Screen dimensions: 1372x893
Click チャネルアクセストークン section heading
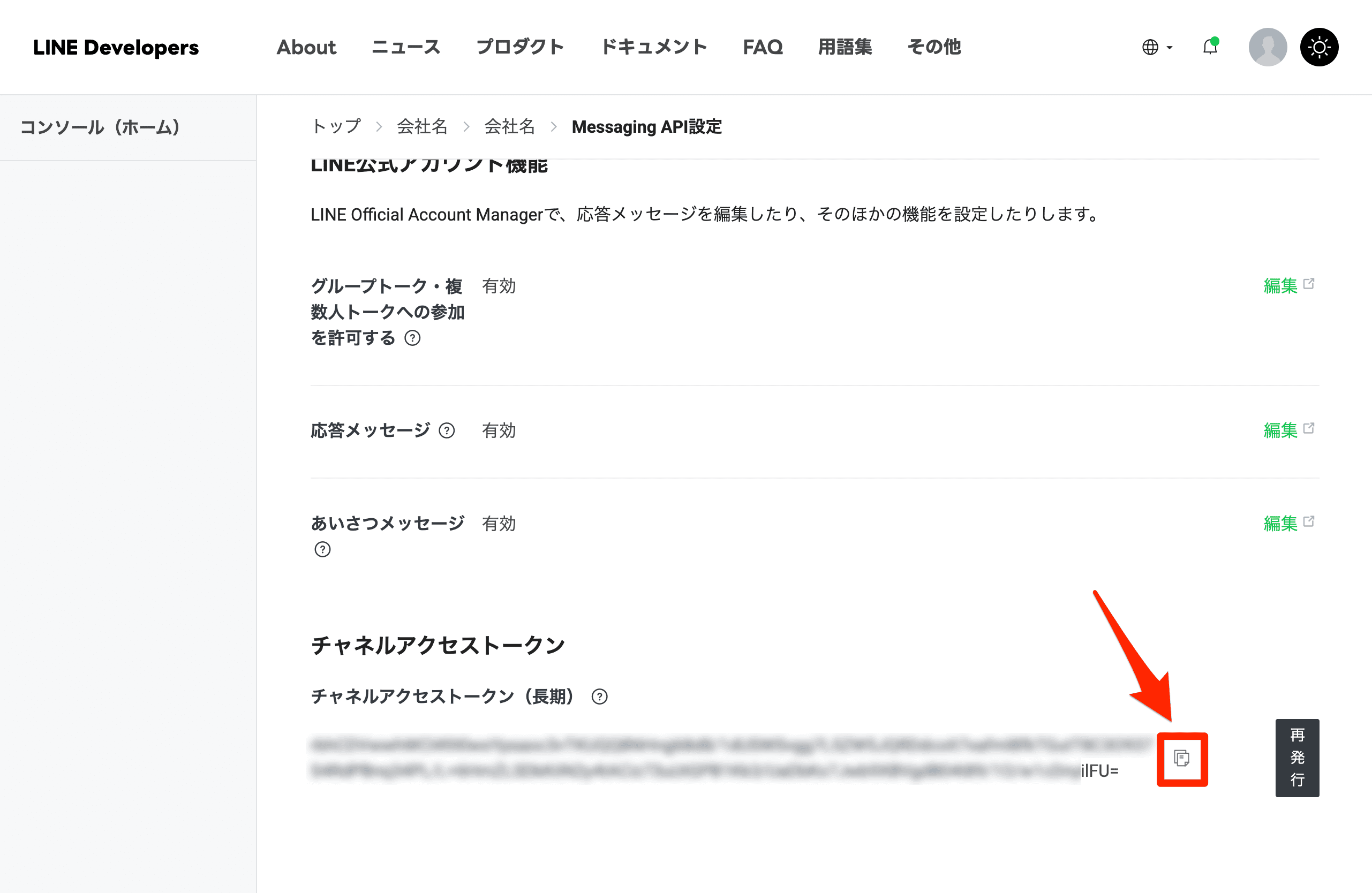click(438, 645)
